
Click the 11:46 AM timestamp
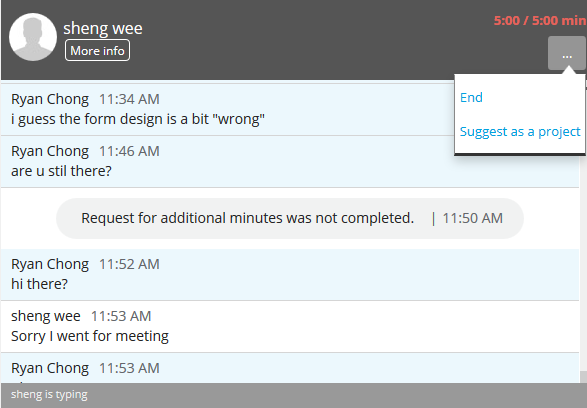(129, 151)
